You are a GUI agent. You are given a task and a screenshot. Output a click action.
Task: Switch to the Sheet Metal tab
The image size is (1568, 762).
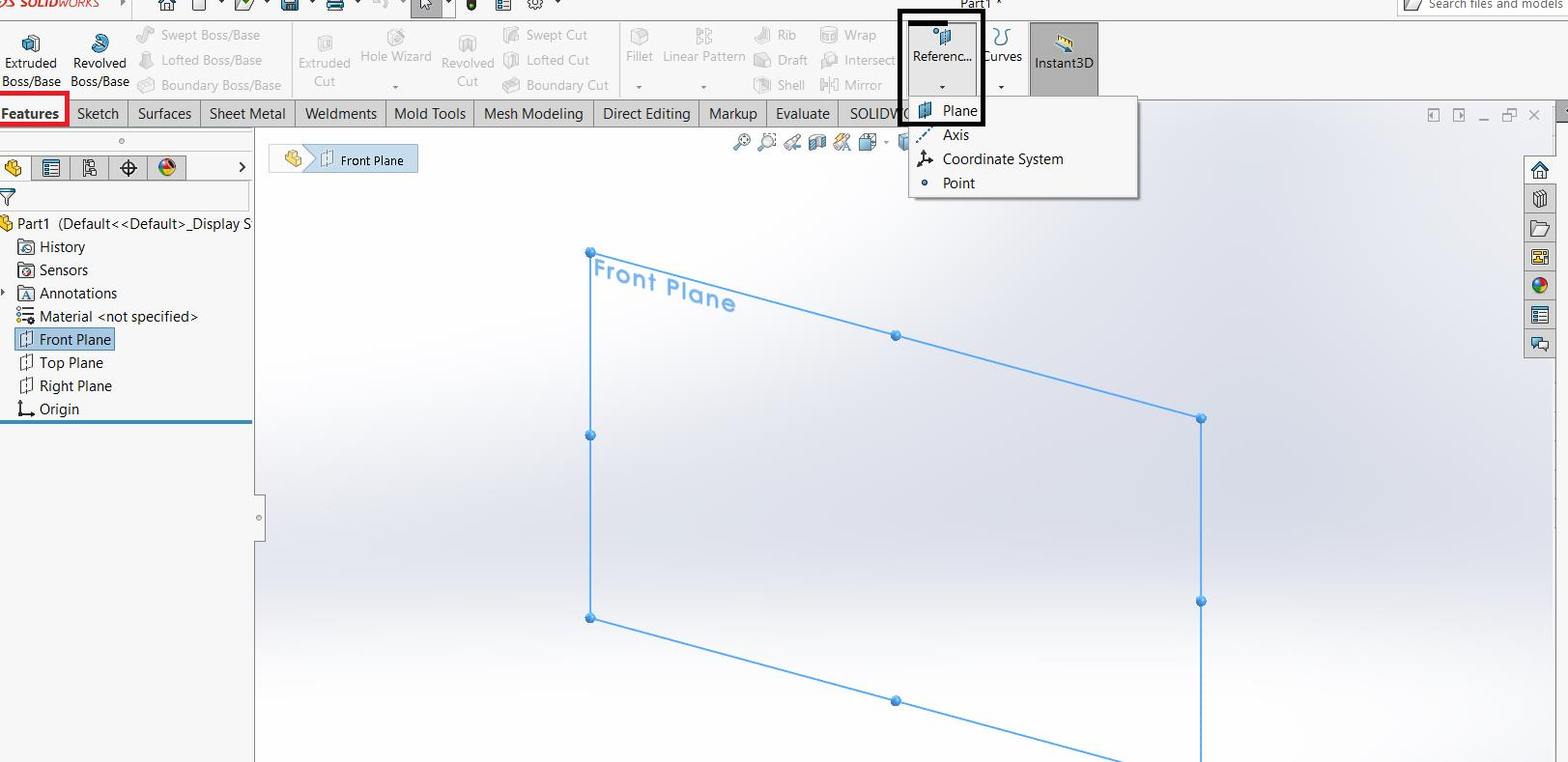(247, 113)
